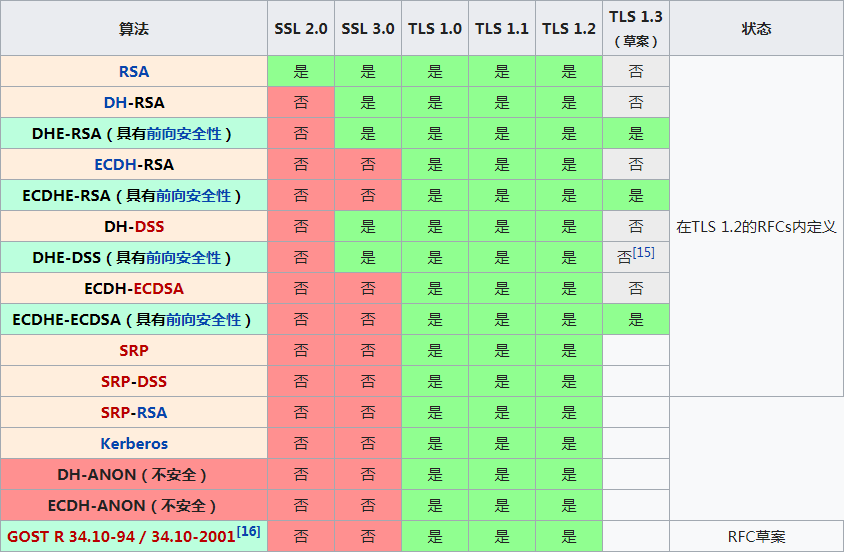Viewport: 846px width, 552px height.
Task: Follow the 前向安全性 link in the DHE-DSS row
Action: tap(184, 258)
